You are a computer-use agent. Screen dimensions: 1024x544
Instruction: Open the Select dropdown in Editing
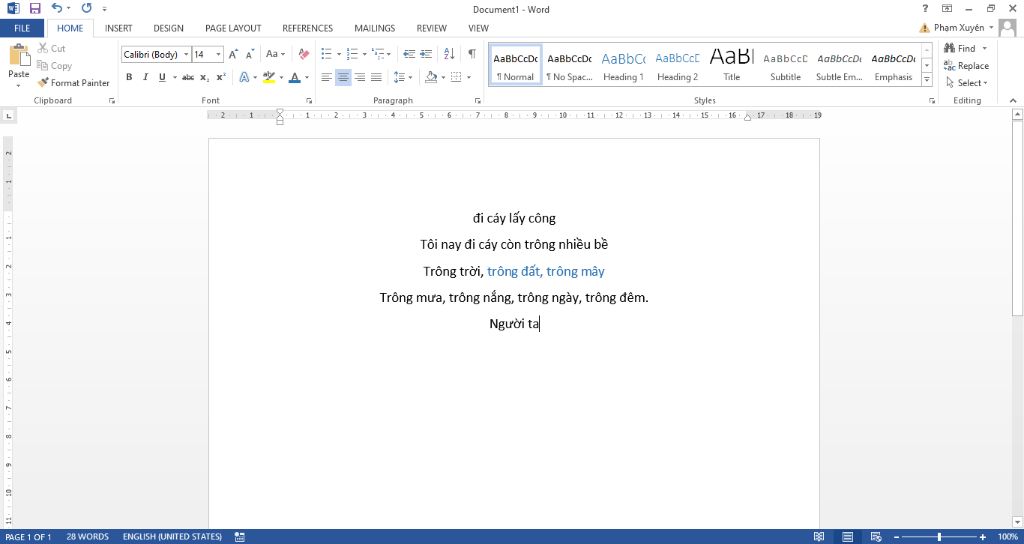pos(967,83)
